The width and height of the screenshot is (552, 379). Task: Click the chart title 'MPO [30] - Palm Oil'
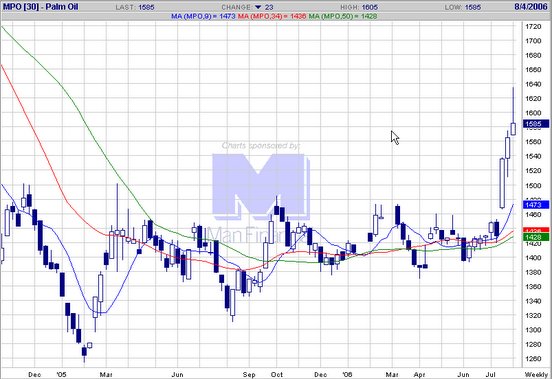pyautogui.click(x=40, y=7)
